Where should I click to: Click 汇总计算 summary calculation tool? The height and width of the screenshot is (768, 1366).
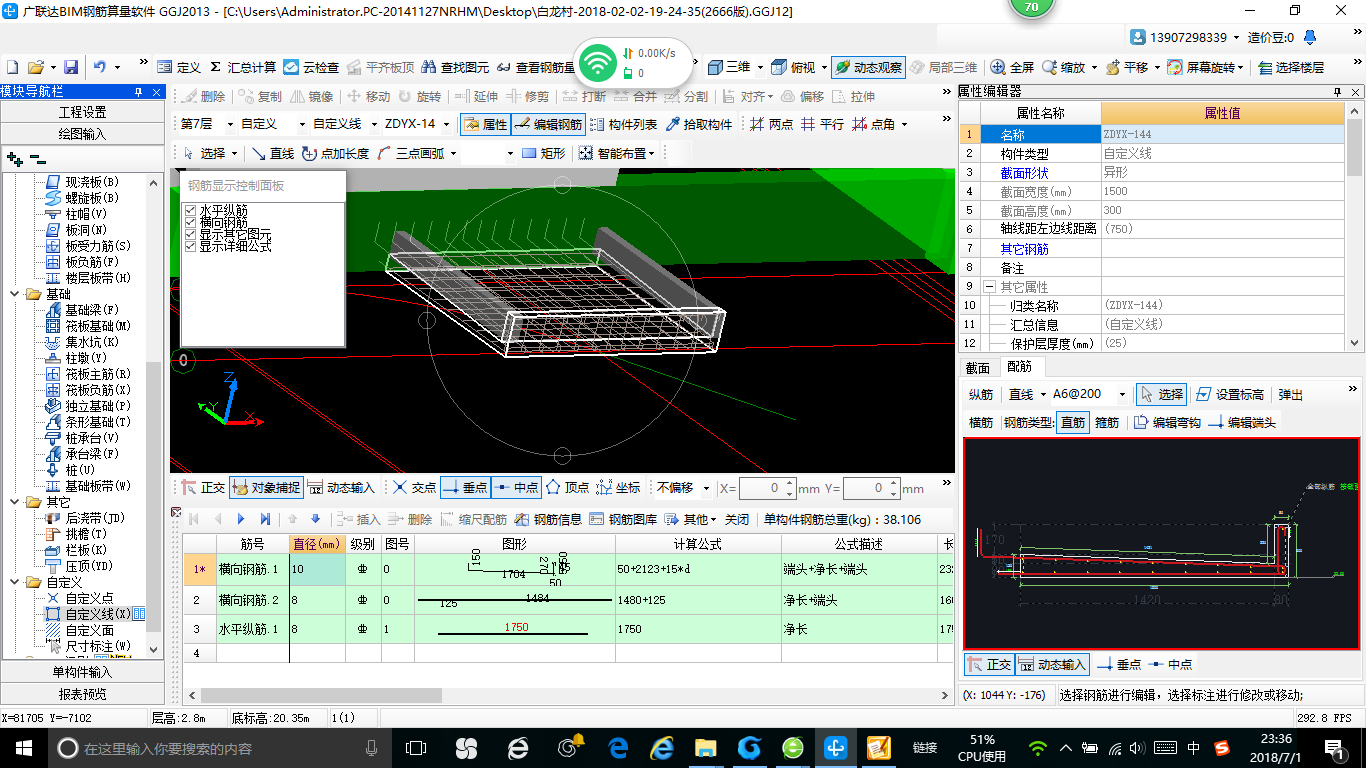[242, 67]
